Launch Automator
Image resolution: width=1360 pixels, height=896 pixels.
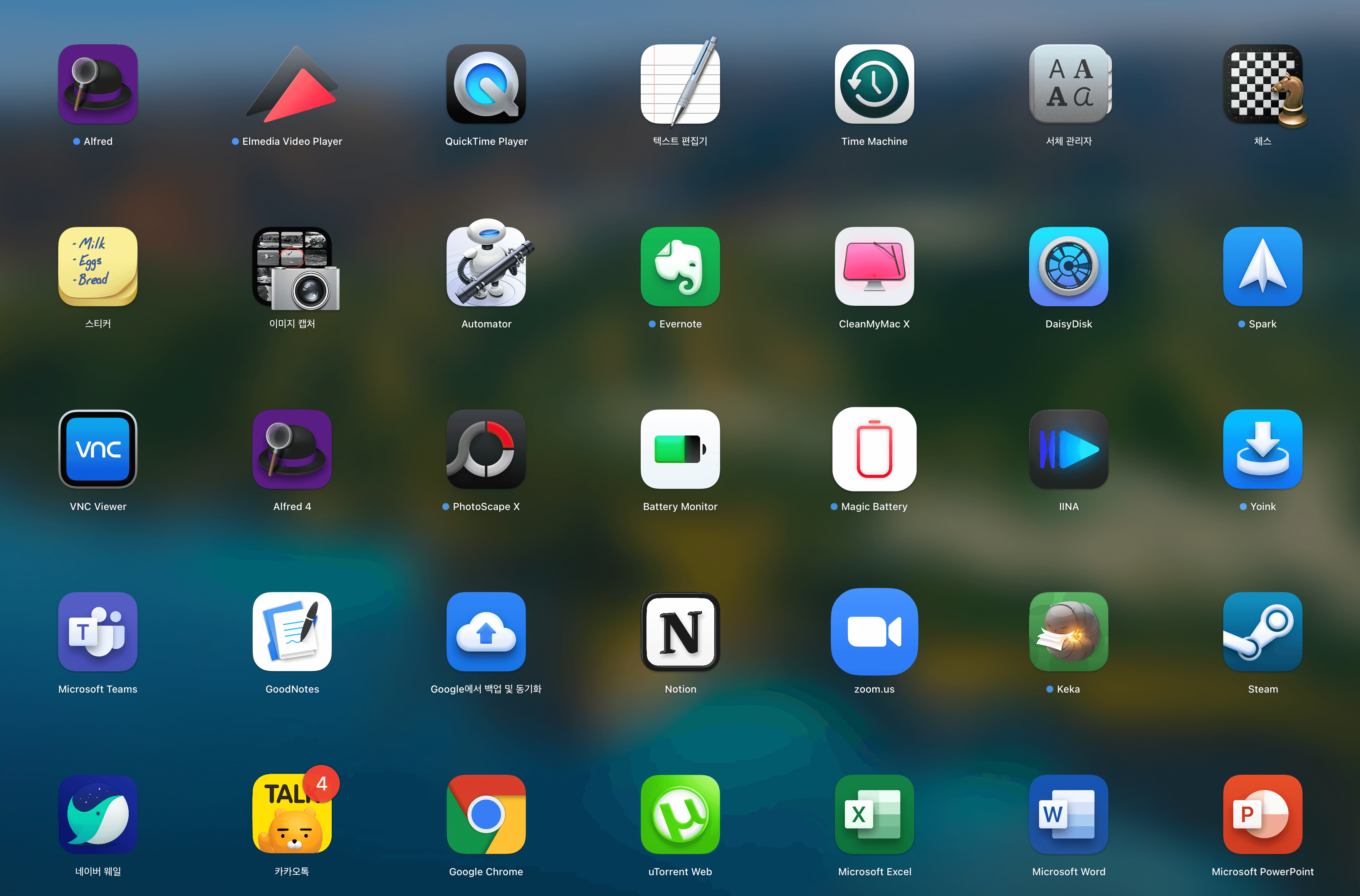(x=486, y=266)
